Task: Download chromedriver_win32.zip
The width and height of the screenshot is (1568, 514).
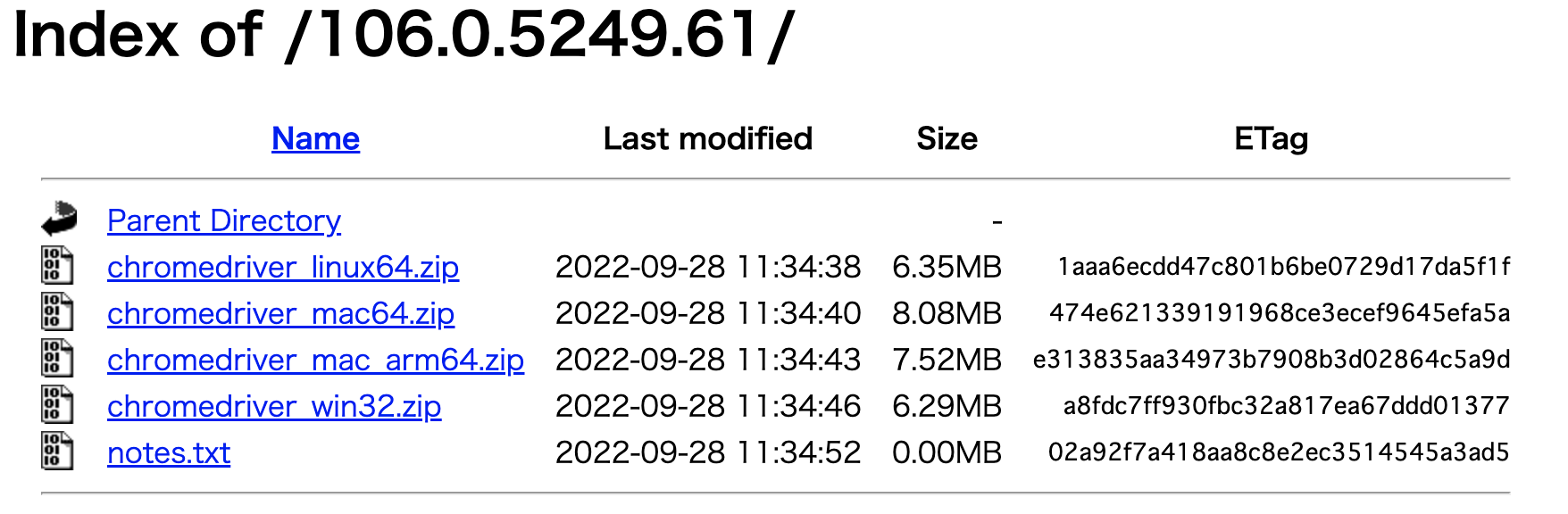Action: [273, 406]
